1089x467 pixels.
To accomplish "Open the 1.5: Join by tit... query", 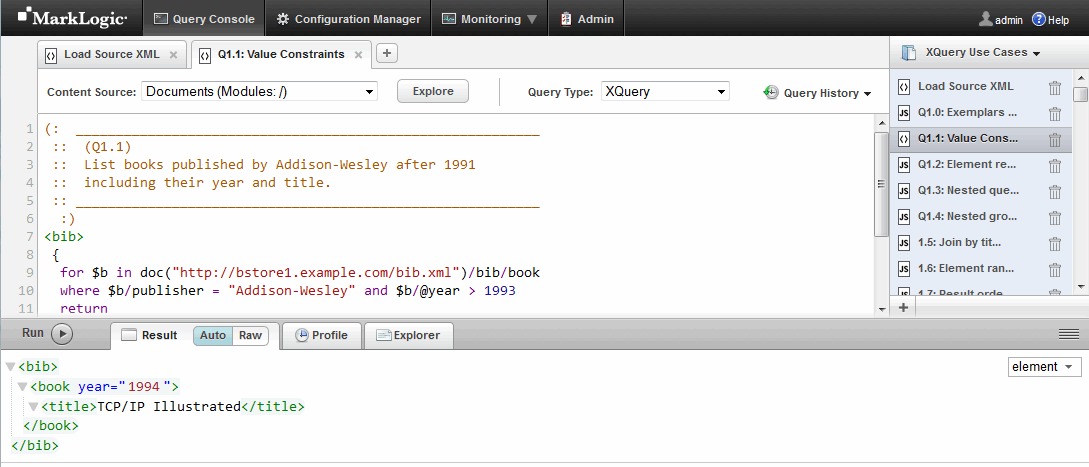I will click(x=959, y=242).
